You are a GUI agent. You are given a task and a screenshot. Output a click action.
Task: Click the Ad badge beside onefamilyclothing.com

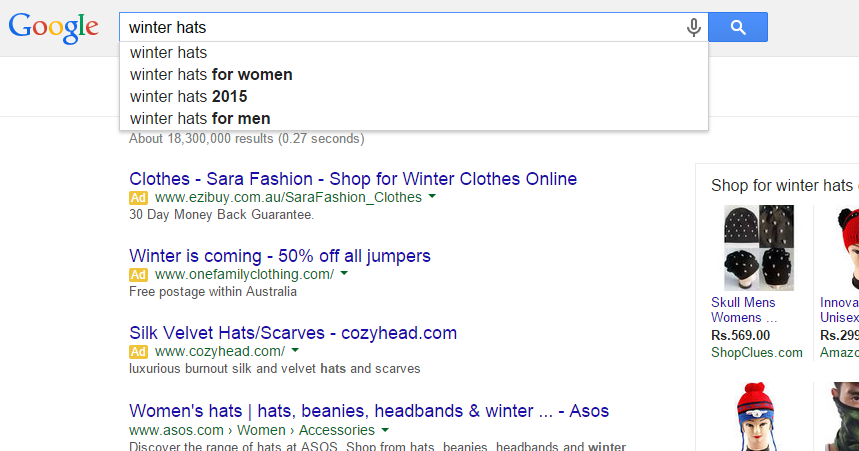(x=138, y=275)
